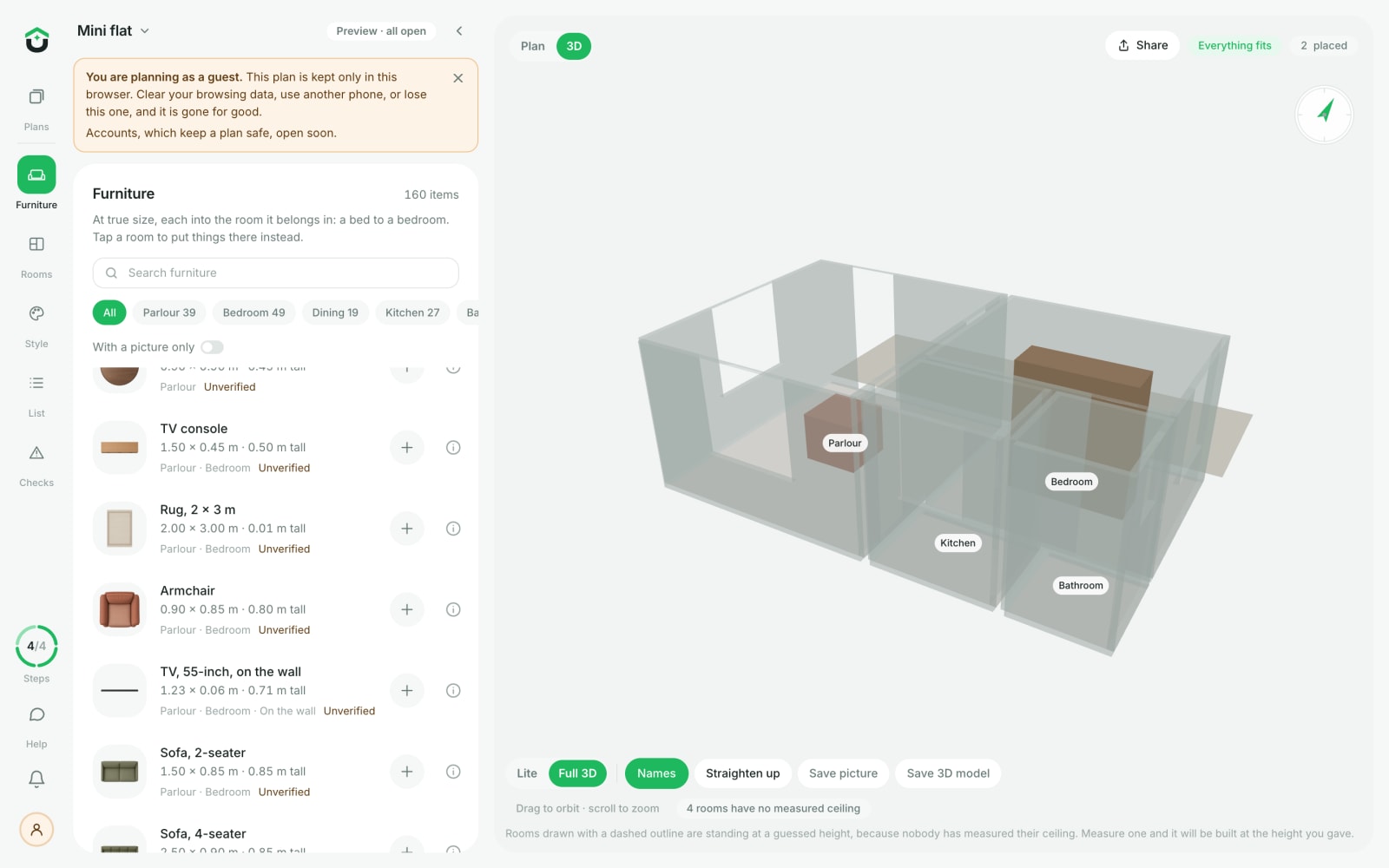Open the notifications bell

[36, 779]
